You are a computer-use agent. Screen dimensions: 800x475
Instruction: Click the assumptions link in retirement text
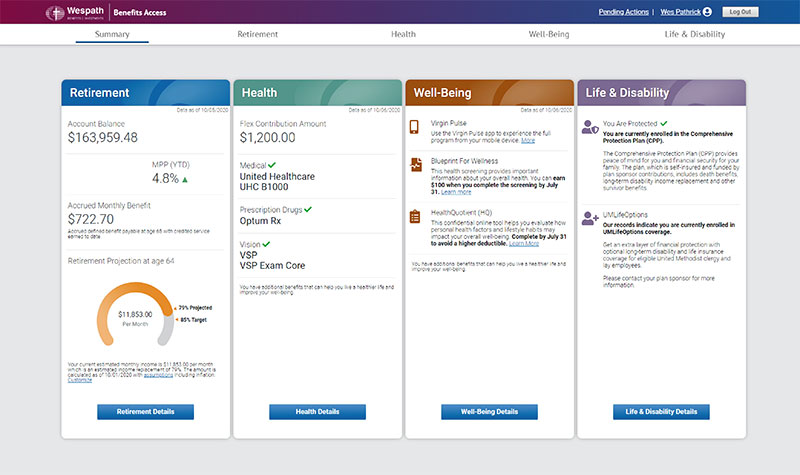coord(158,375)
